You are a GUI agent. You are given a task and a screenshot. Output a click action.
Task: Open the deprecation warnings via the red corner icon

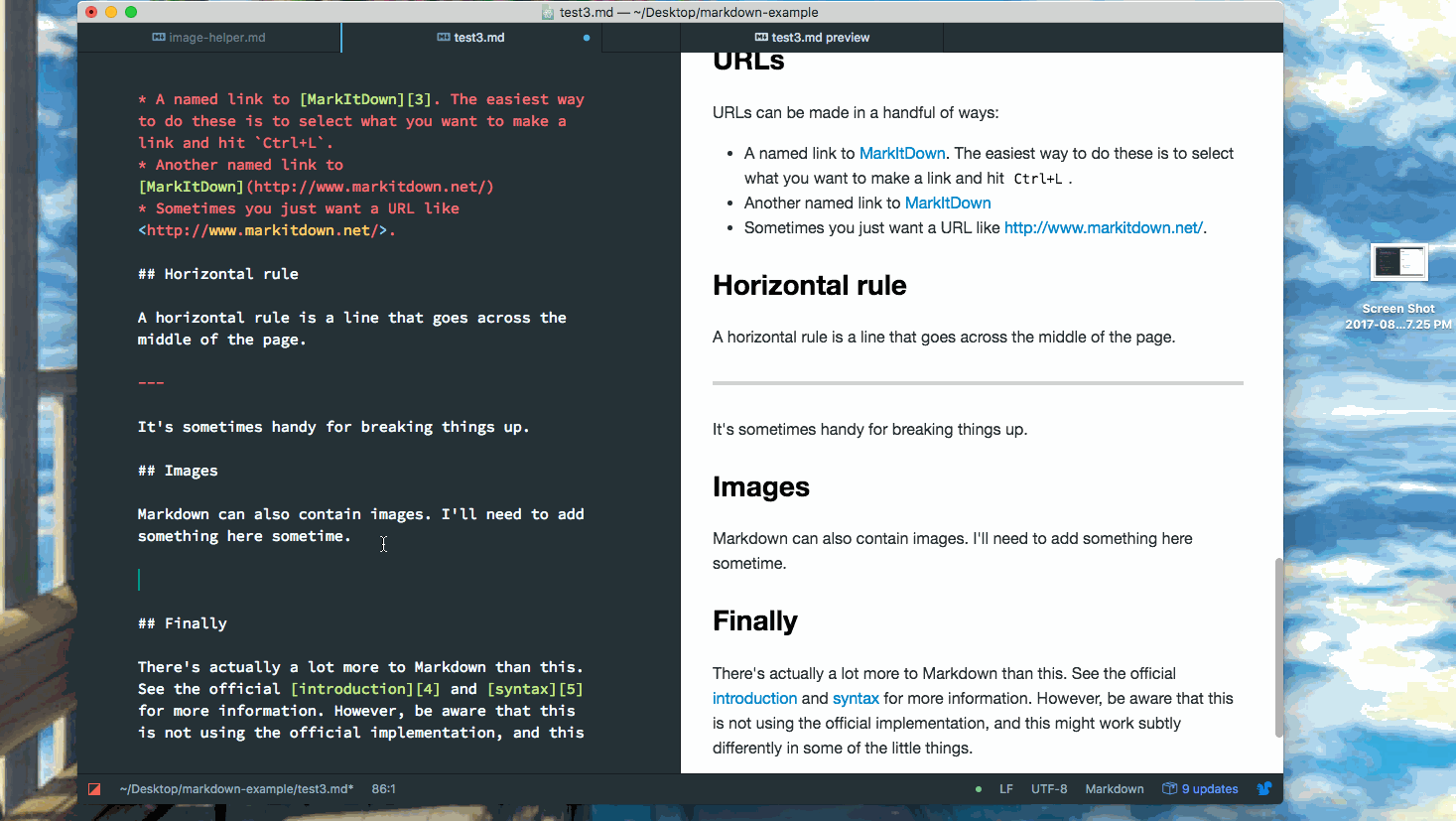[94, 787]
